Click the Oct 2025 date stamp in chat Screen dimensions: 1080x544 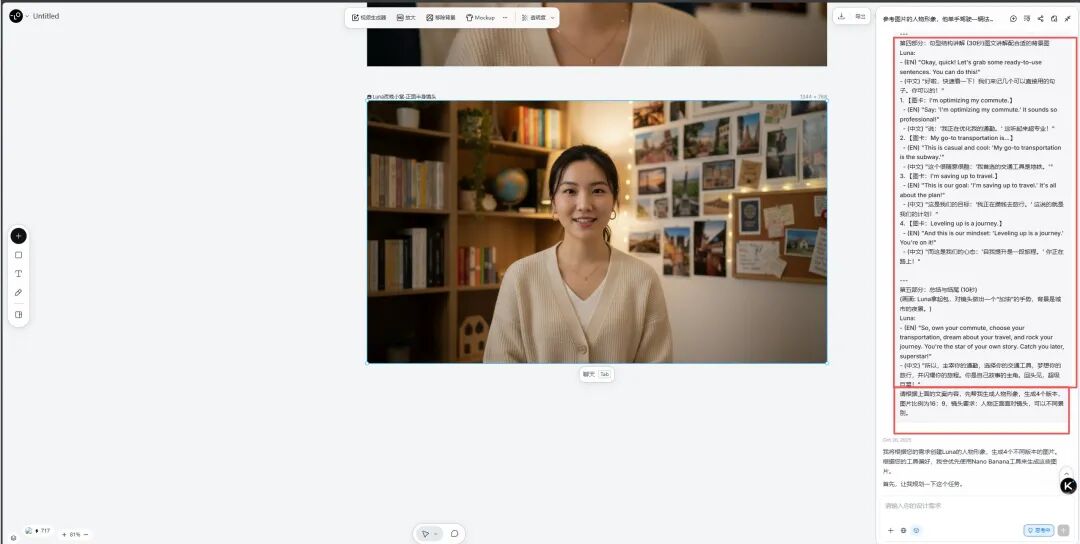pos(897,440)
